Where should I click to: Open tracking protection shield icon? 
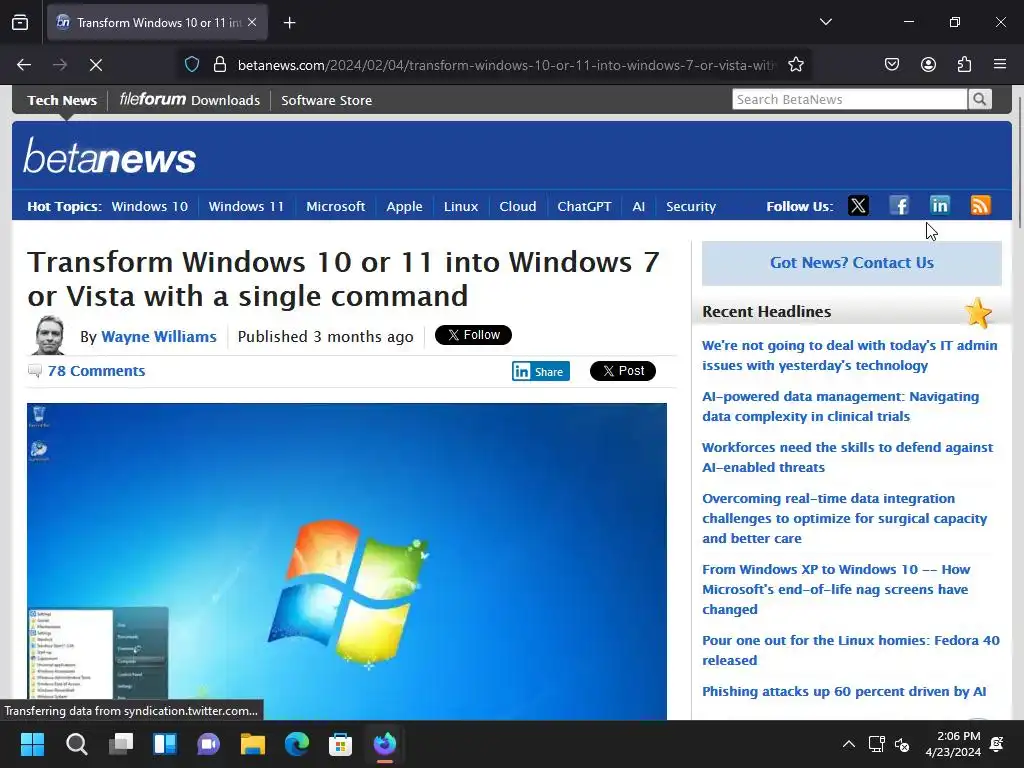191,65
